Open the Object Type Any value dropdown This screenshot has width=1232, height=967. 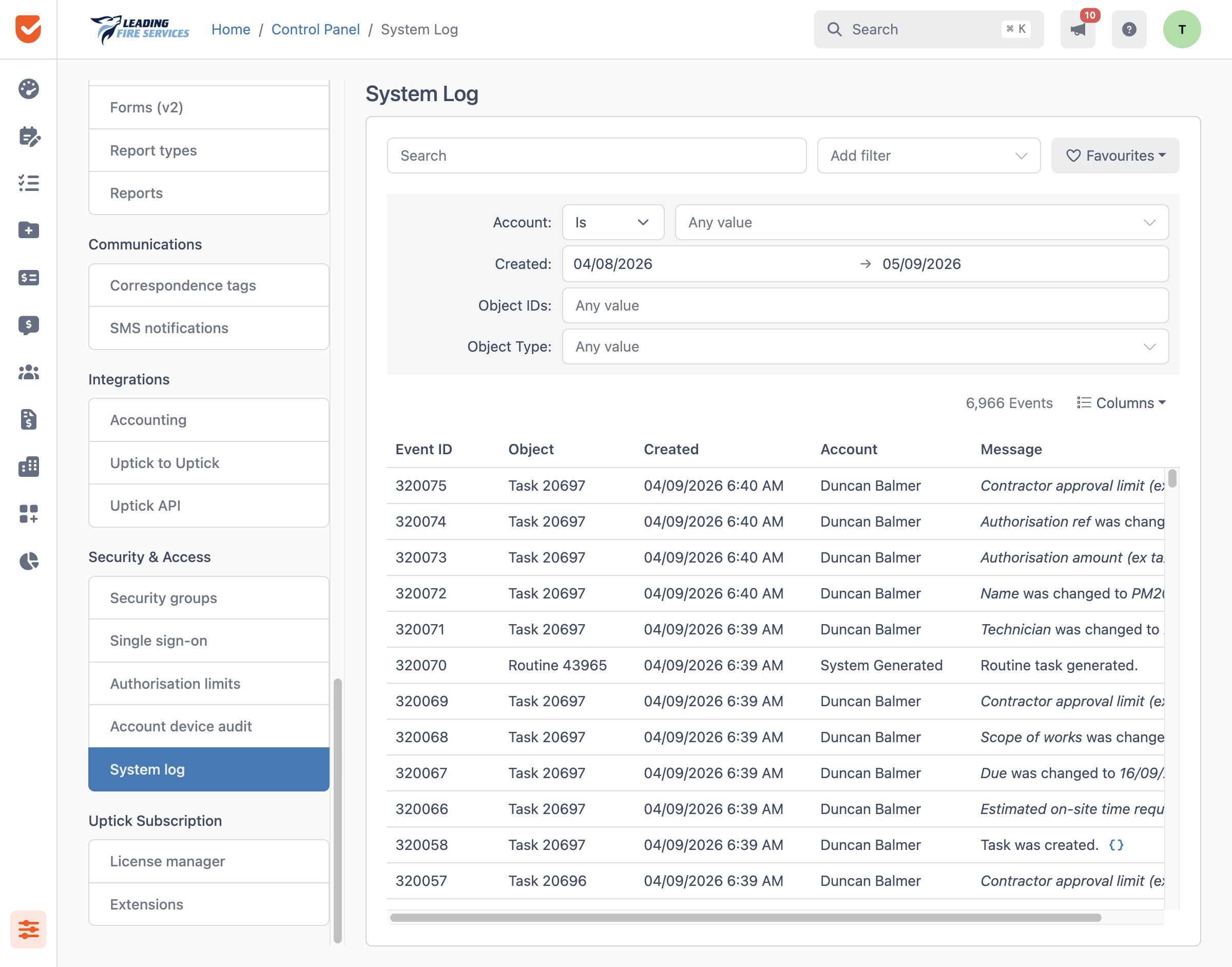[865, 346]
